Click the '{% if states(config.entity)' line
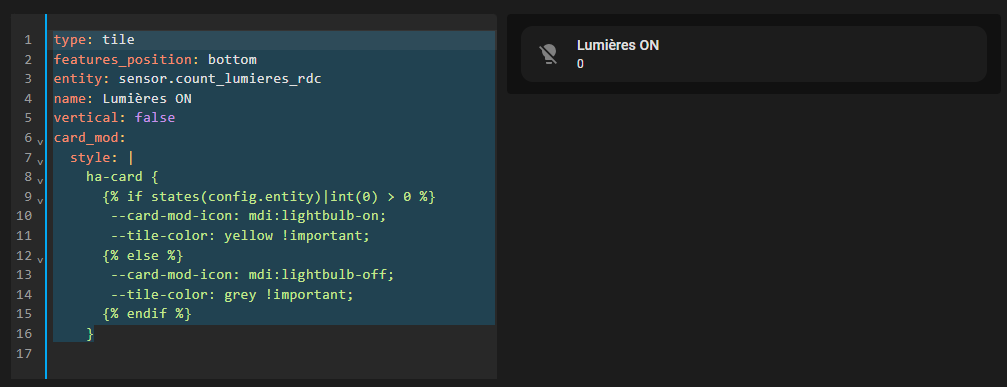The height and width of the screenshot is (387, 1007). pos(269,196)
